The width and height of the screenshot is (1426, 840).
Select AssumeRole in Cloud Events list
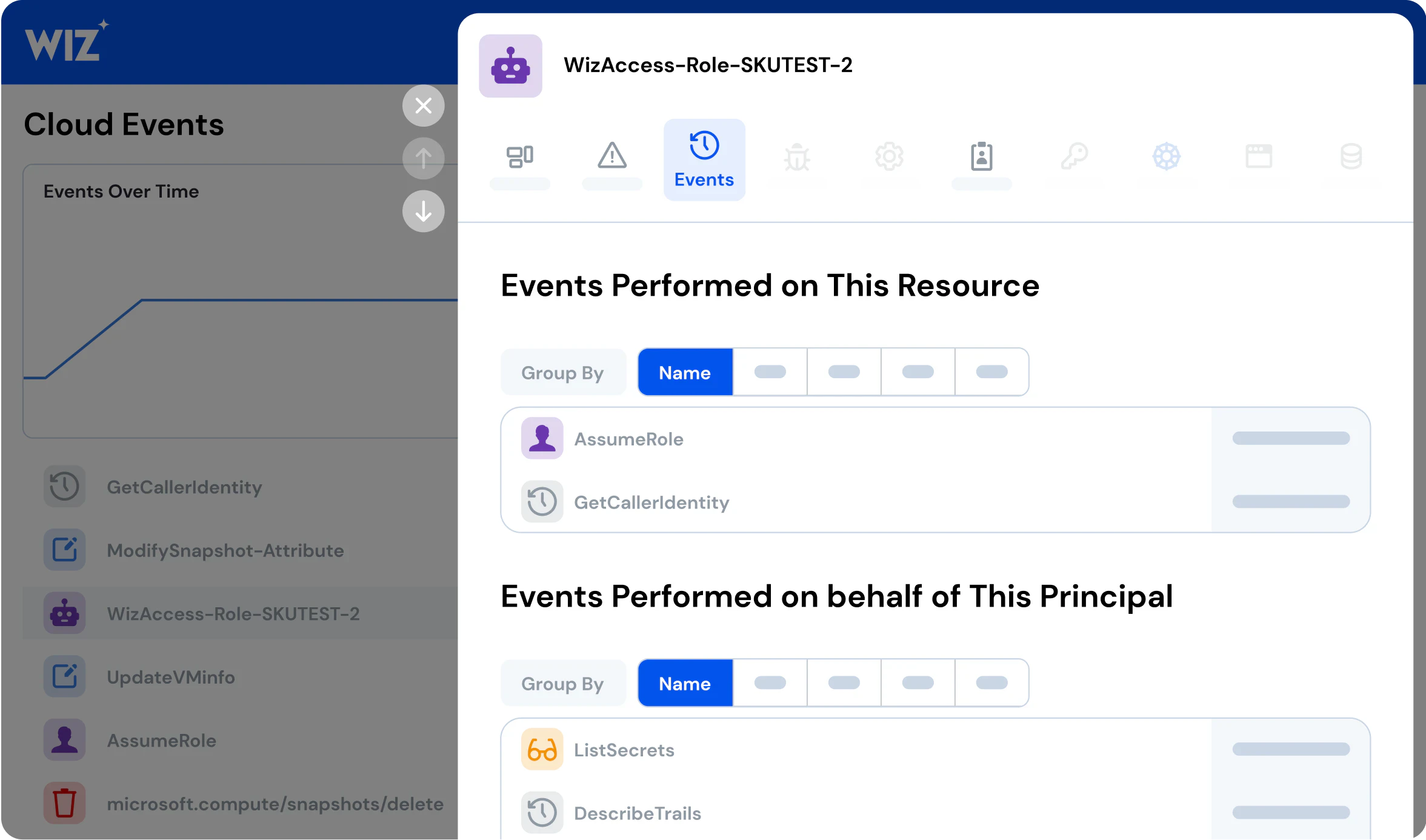[241, 740]
